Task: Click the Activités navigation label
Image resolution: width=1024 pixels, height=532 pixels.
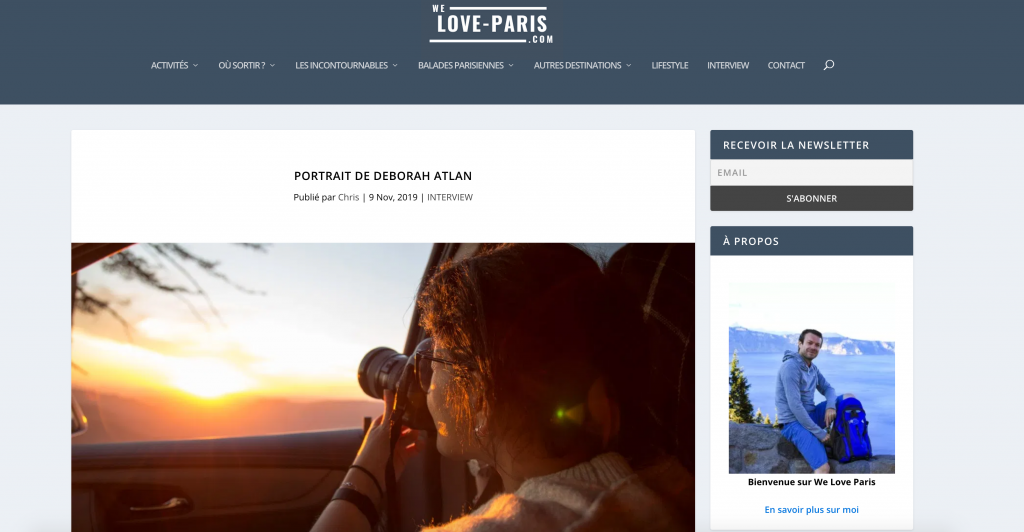Action: pos(169,65)
